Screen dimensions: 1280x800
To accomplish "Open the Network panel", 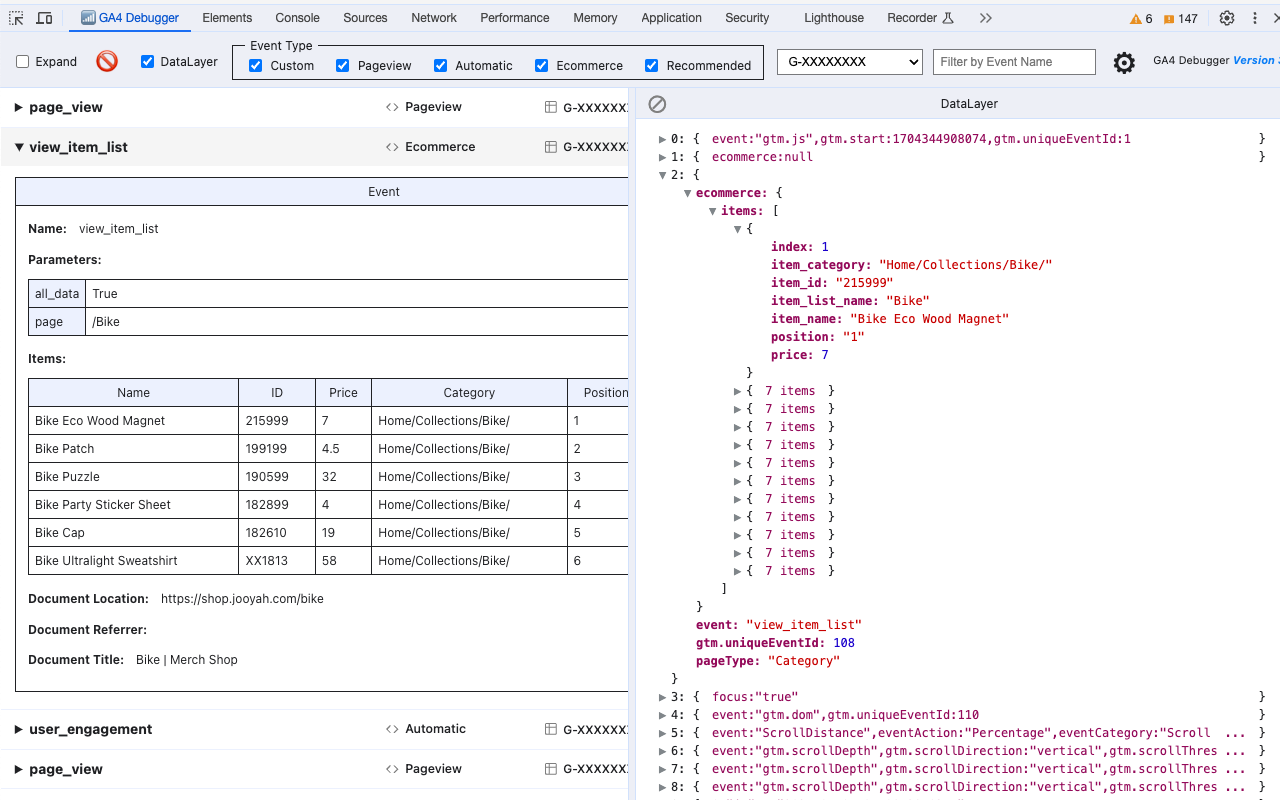I will (433, 17).
